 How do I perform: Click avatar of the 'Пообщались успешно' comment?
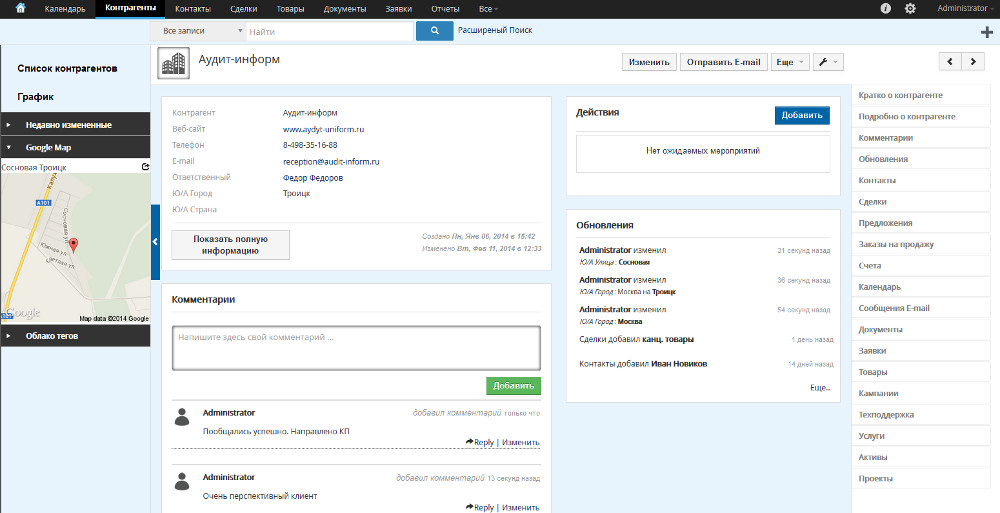click(x=182, y=417)
